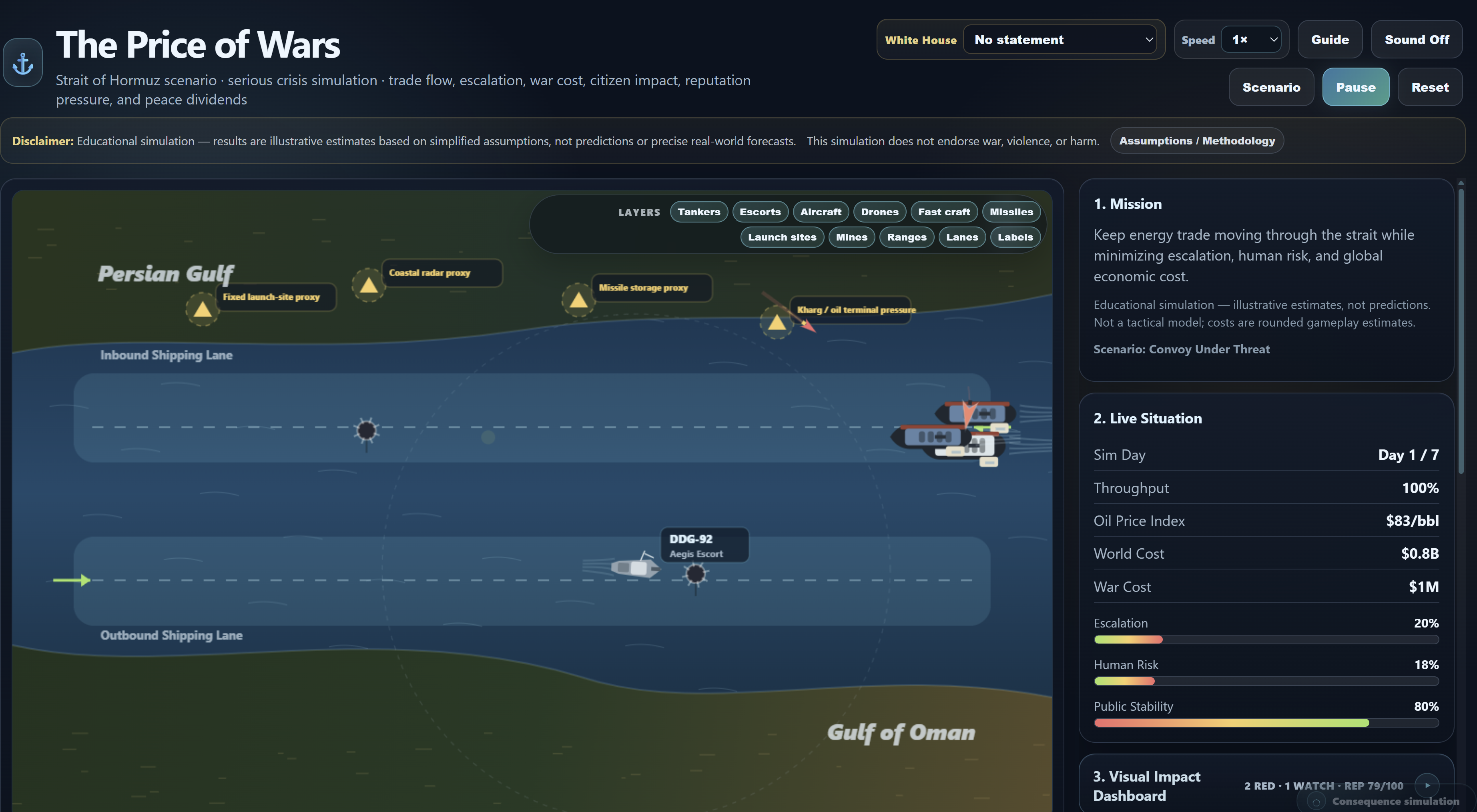Toggle the Tankers layer
The image size is (1477, 812).
(x=698, y=212)
